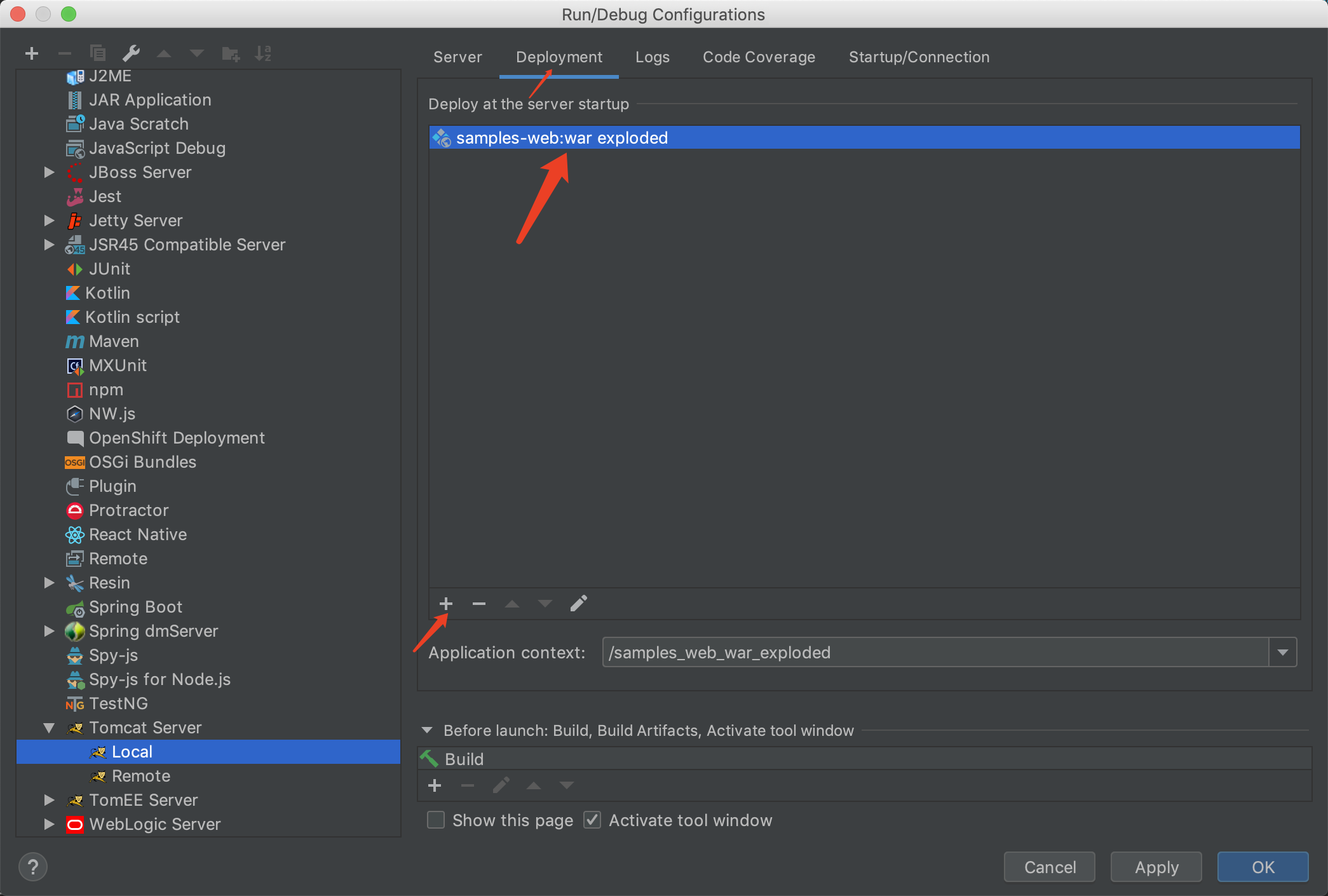Select JAR Application configuration type

[x=139, y=100]
